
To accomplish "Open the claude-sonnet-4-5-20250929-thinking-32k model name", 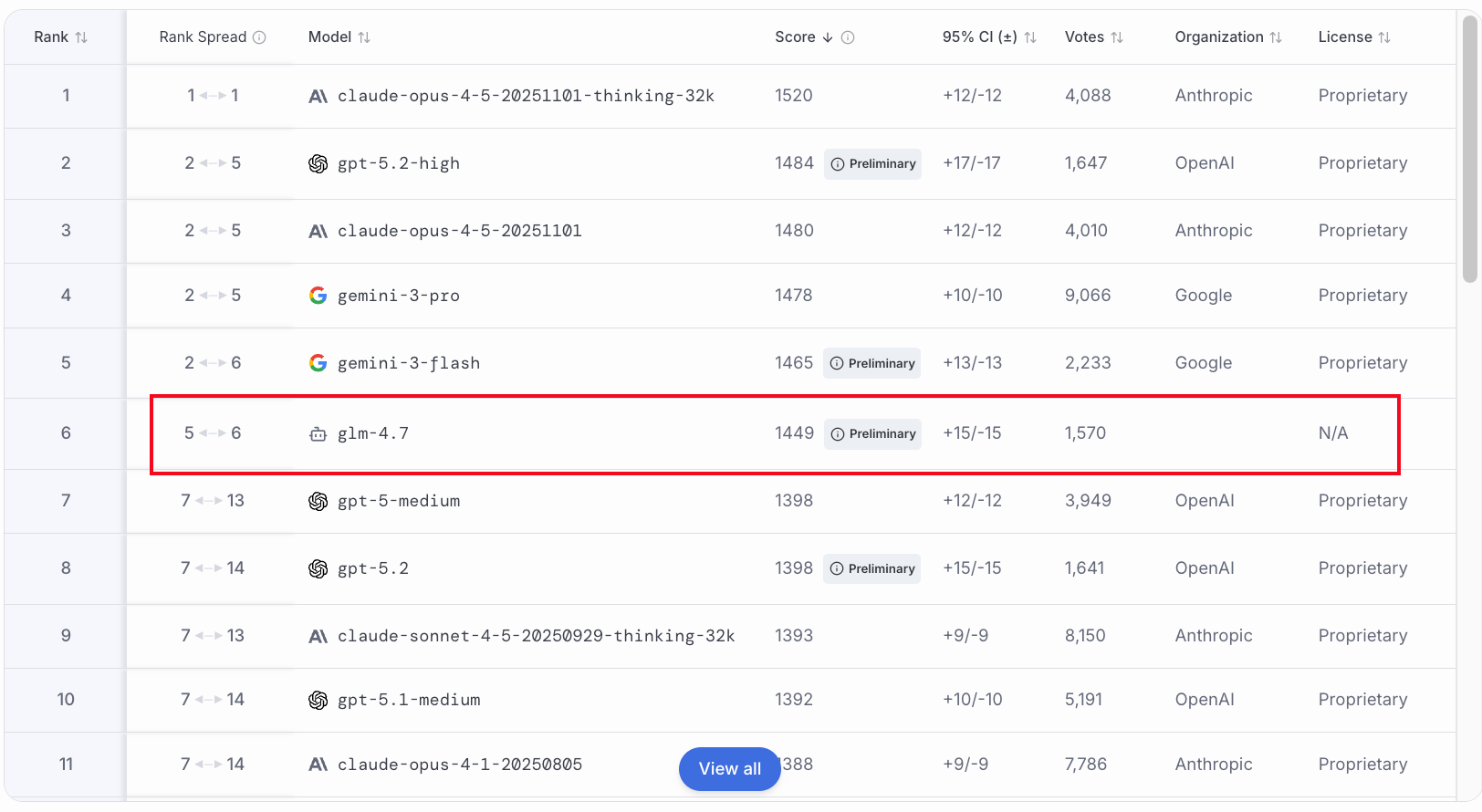I will click(x=536, y=636).
